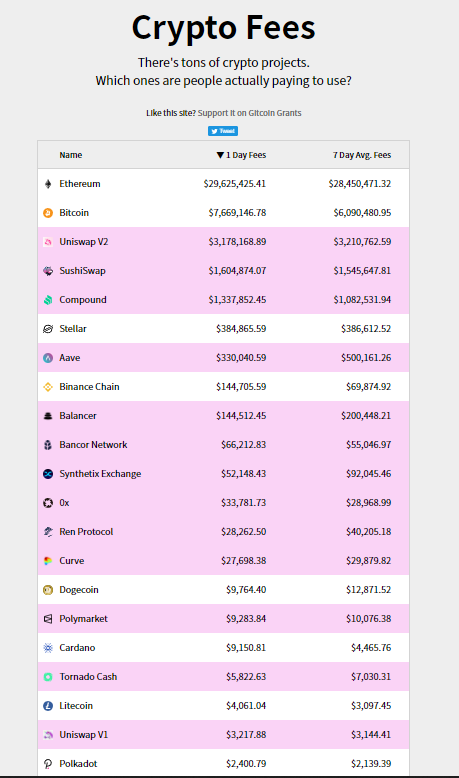Sort by 1 Day Fees arrow
The width and height of the screenshot is (459, 778).
(x=220, y=155)
